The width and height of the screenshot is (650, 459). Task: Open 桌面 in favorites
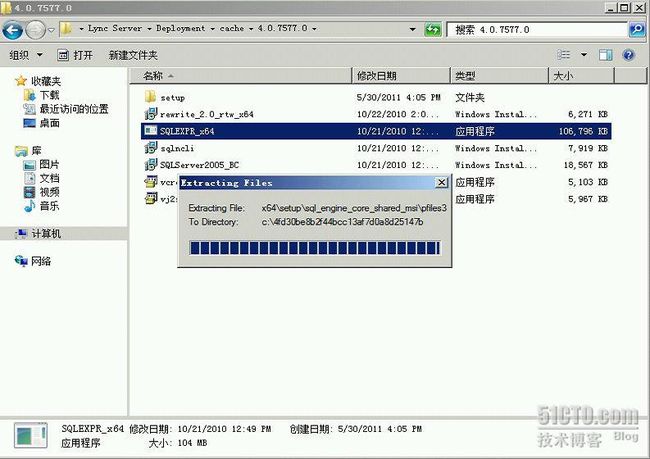click(49, 123)
